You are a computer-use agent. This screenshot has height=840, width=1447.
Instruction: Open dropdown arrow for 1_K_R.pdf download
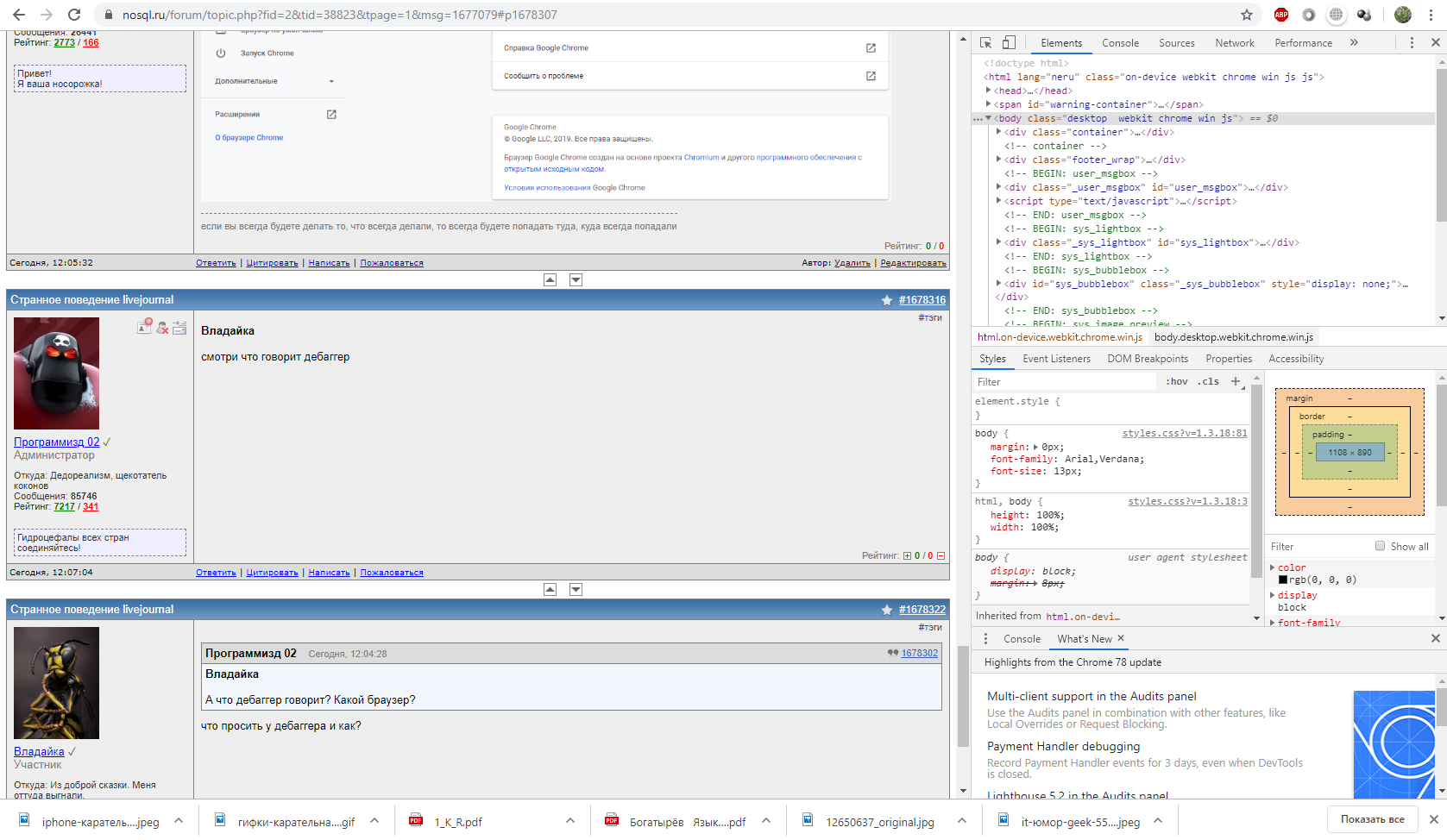coord(570,821)
